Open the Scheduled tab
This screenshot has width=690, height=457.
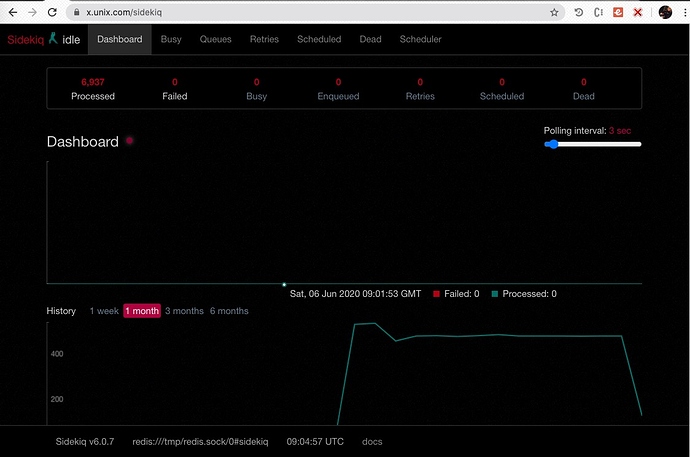(x=319, y=40)
